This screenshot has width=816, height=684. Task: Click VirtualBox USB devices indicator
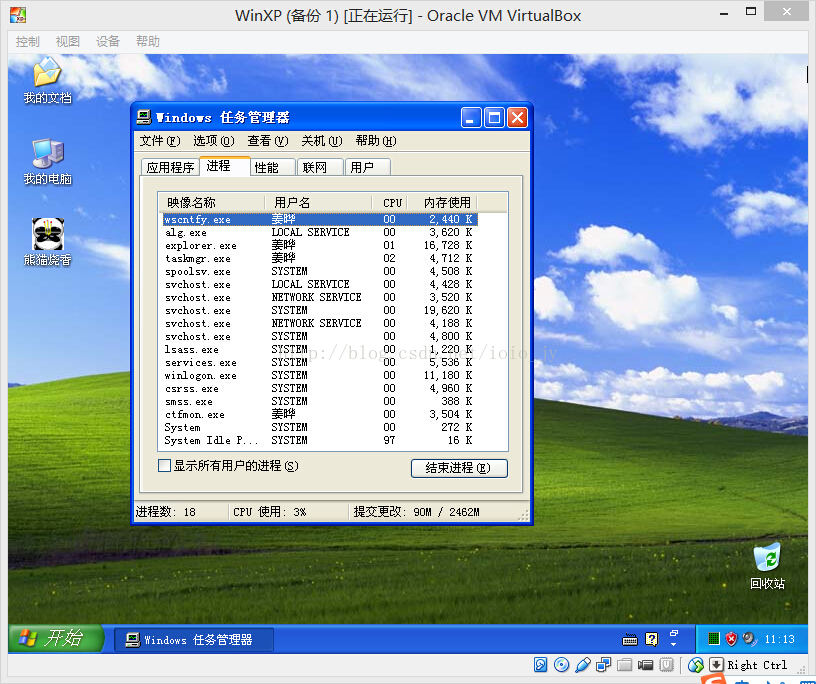coord(583,665)
